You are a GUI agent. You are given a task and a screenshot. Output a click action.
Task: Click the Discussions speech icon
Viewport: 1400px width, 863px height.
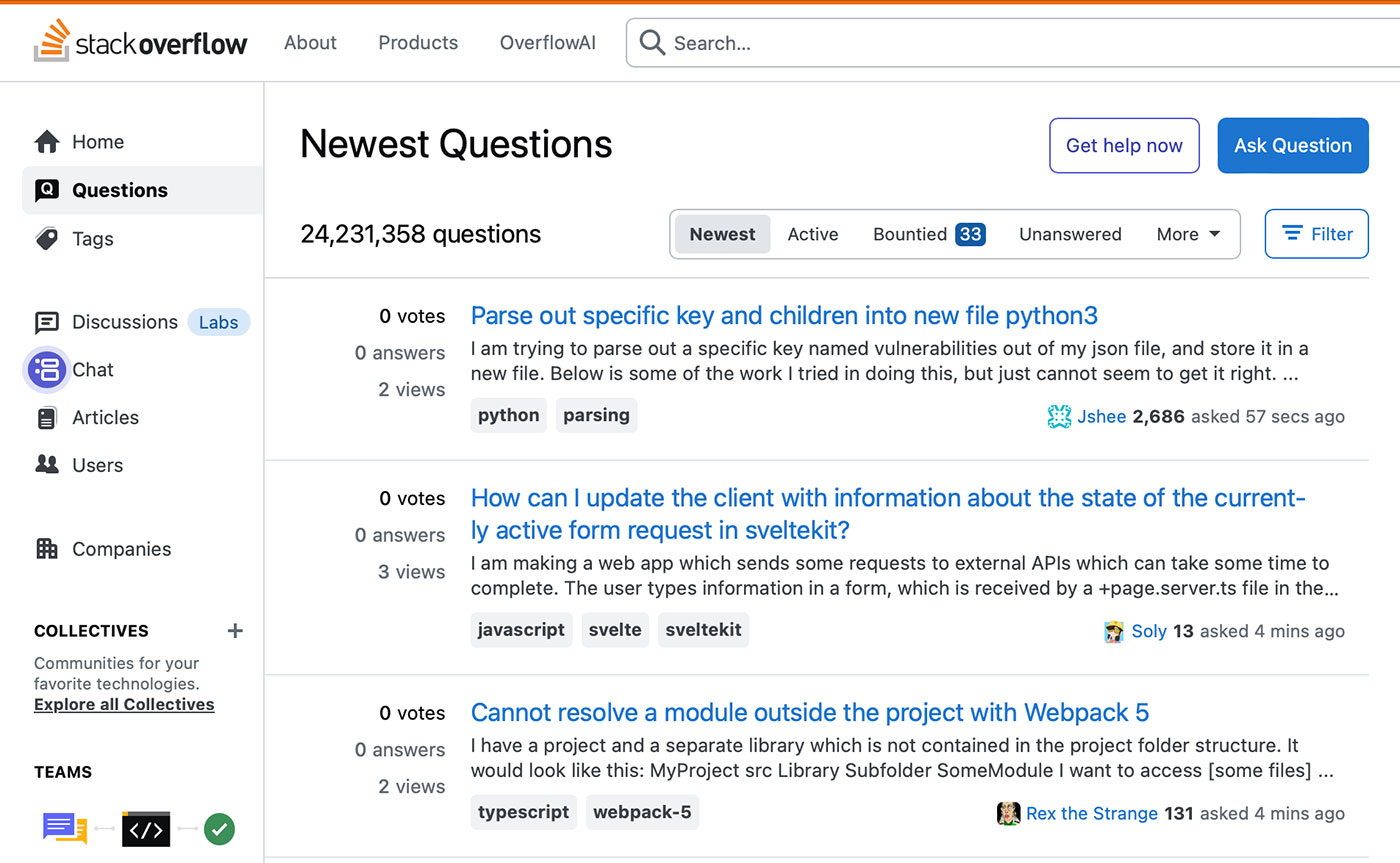pyautogui.click(x=46, y=322)
